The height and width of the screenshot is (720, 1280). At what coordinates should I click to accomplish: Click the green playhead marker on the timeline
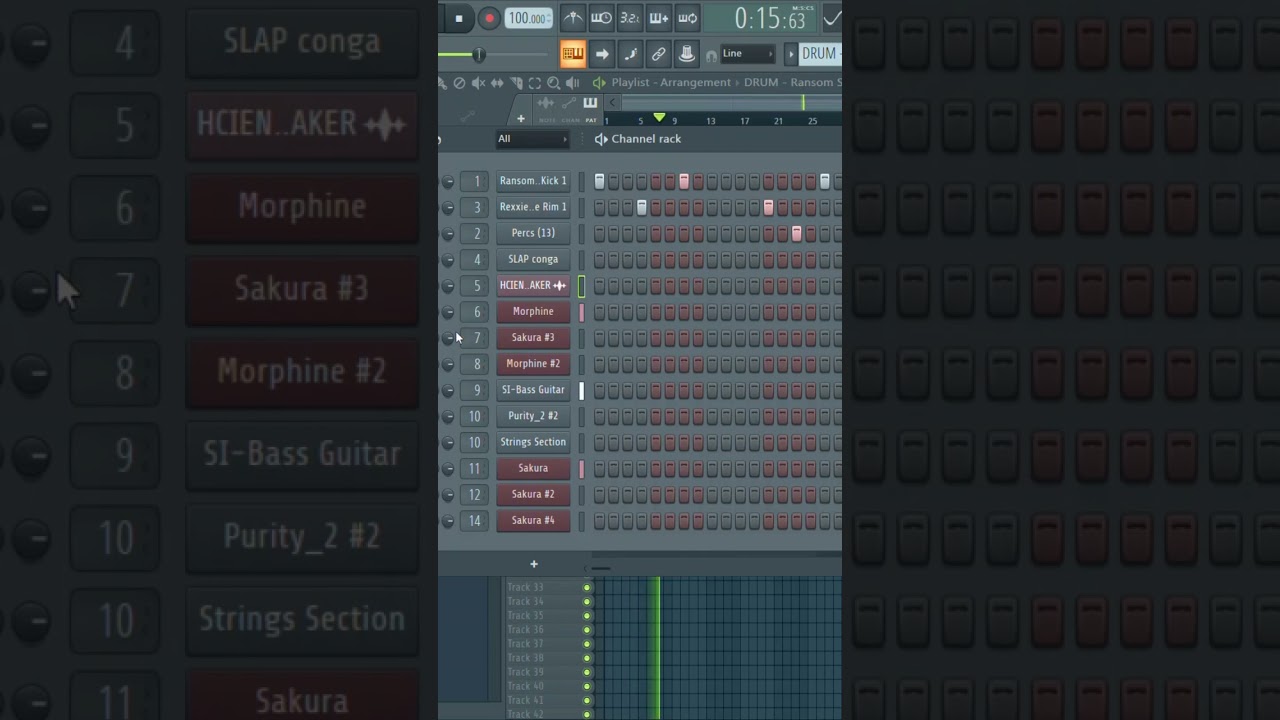(659, 118)
